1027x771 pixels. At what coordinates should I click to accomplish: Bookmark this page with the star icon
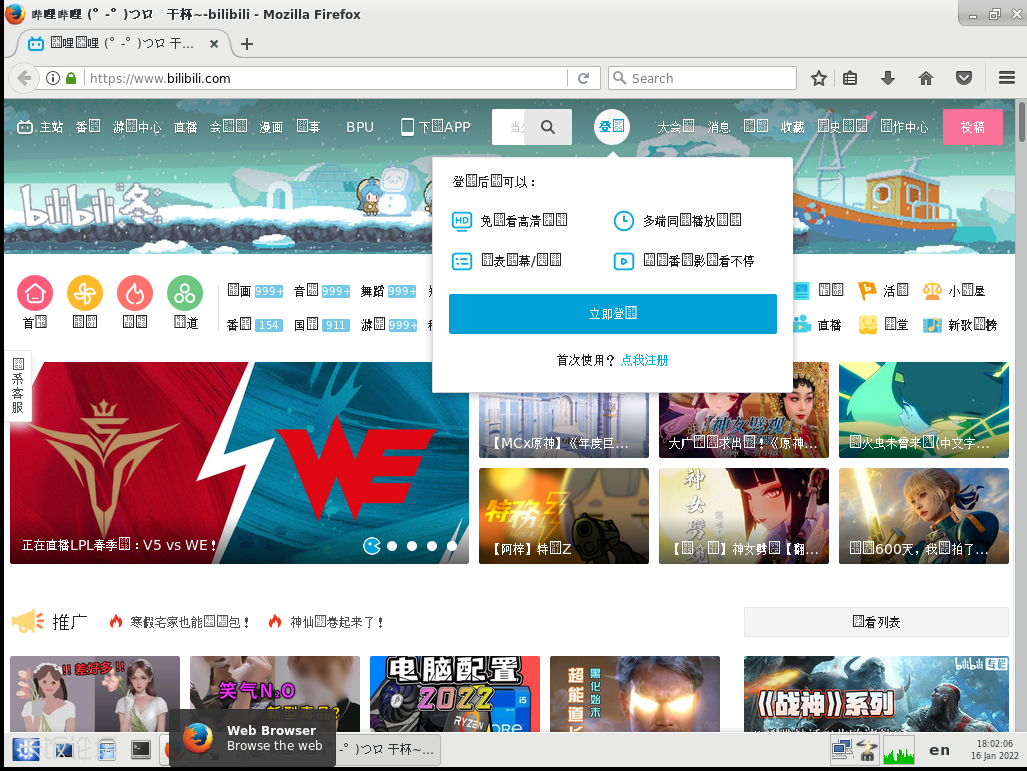[818, 78]
